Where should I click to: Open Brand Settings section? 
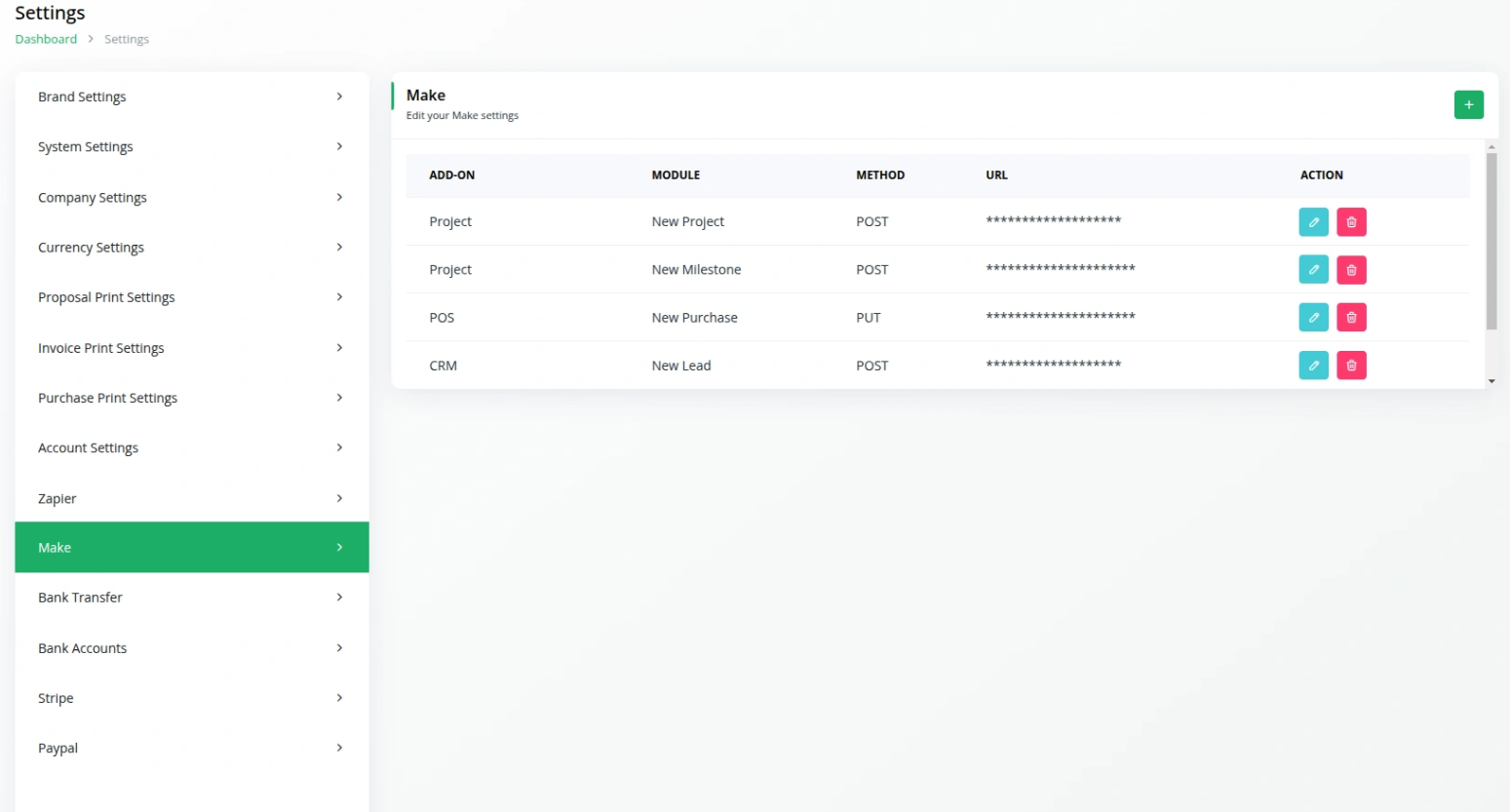(192, 97)
